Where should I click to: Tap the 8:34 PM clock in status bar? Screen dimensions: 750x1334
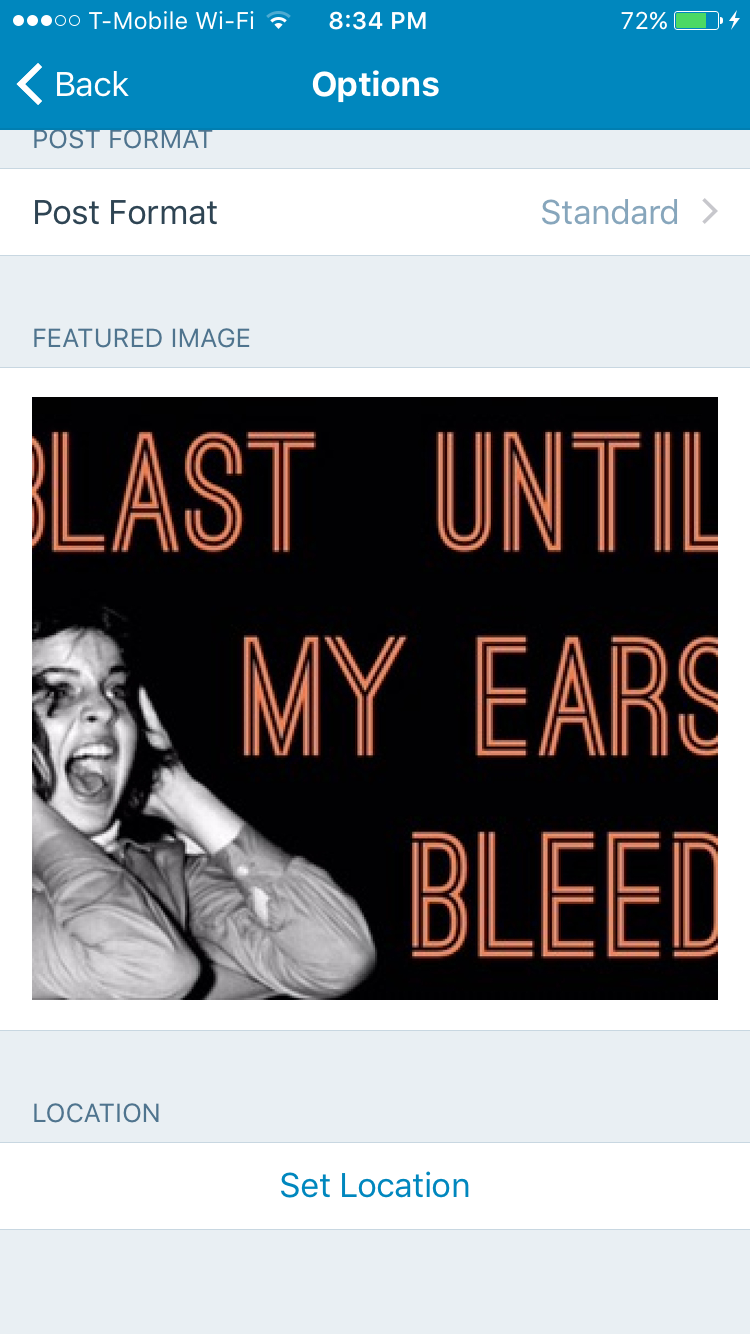[377, 21]
